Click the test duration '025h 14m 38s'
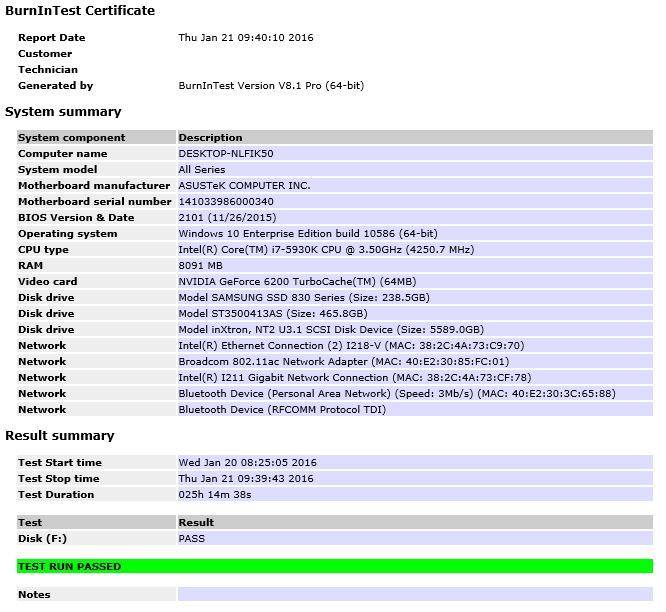 pos(215,495)
